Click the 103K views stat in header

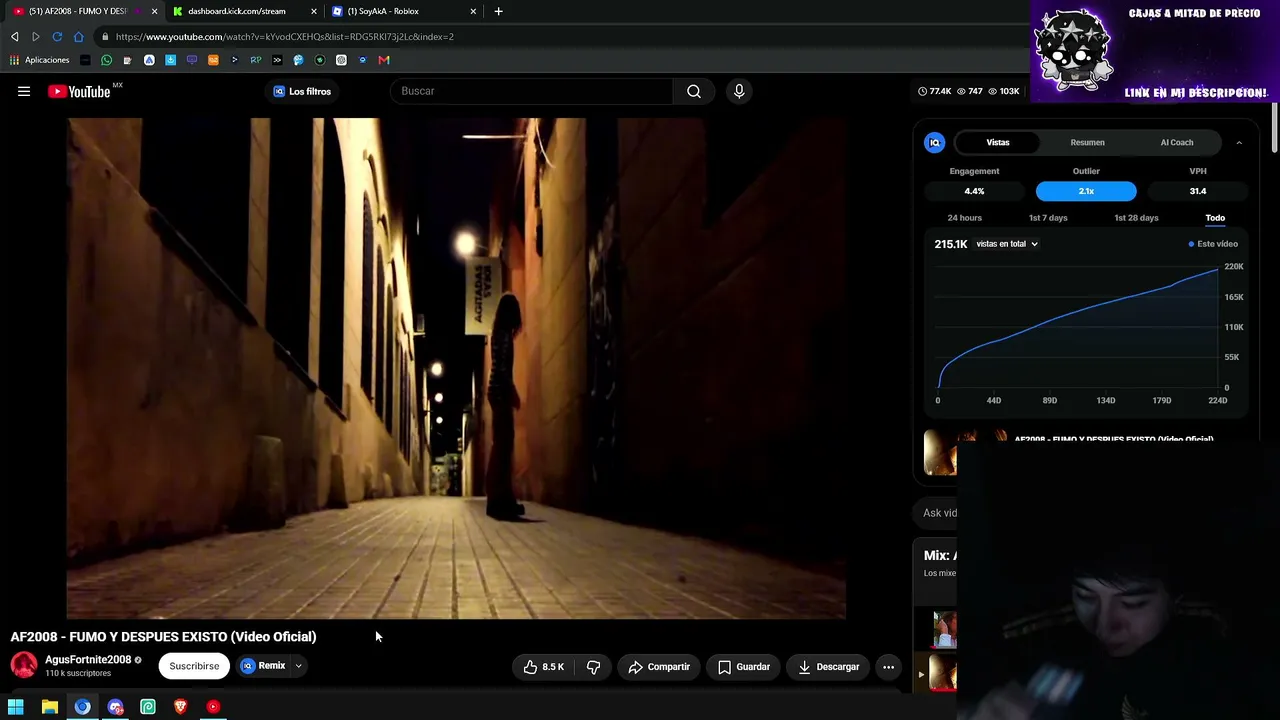click(x=1004, y=92)
